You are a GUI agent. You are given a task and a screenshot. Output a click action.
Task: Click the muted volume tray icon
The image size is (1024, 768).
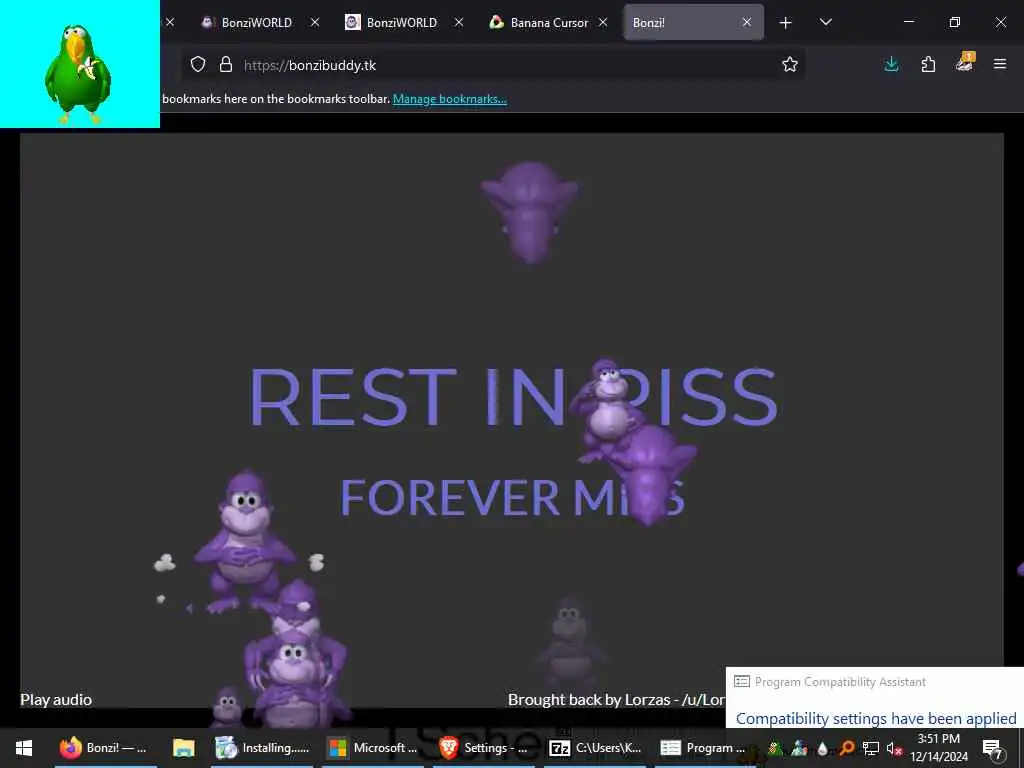coord(894,748)
